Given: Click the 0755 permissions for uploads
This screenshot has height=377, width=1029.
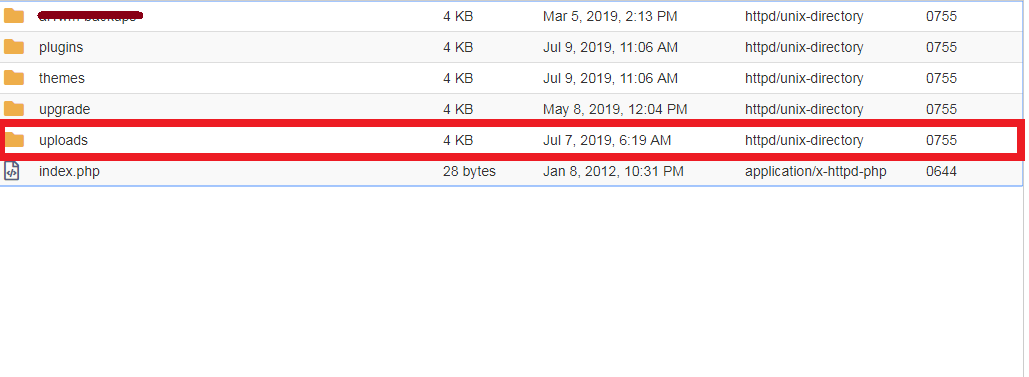Looking at the screenshot, I should click(941, 141).
